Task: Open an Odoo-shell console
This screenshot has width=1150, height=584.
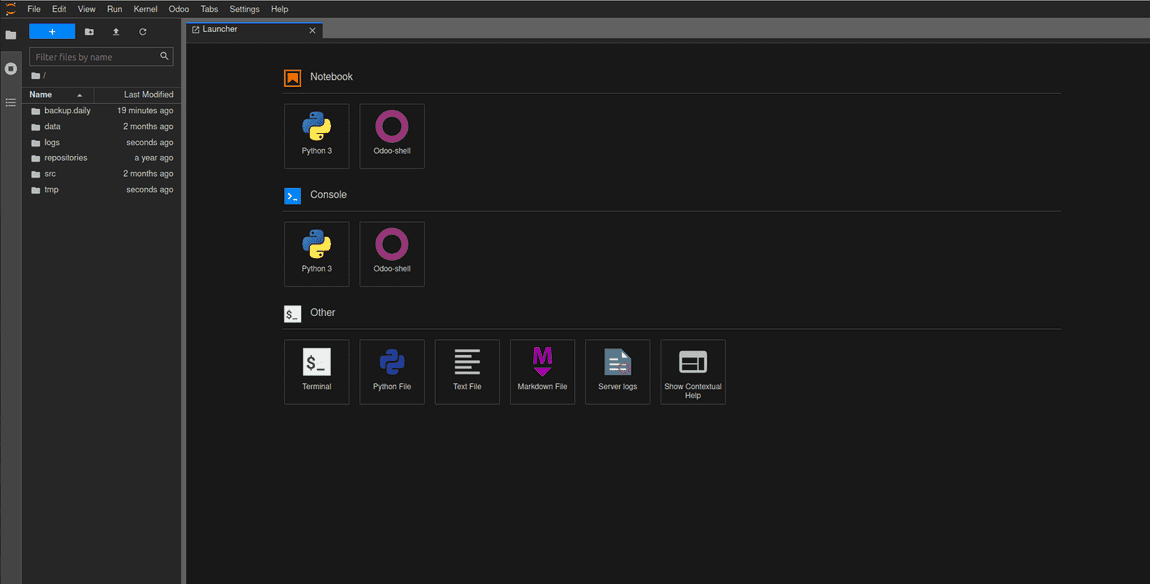Action: point(392,254)
